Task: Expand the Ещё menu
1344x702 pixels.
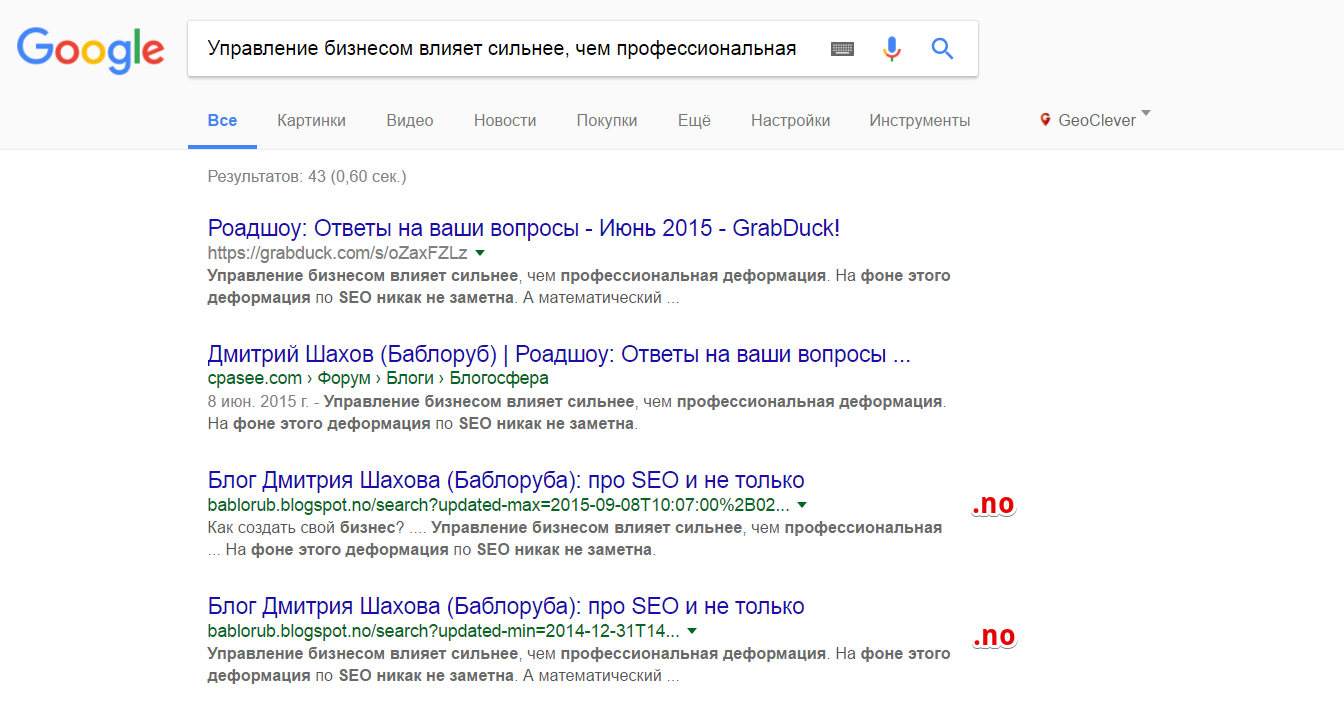Action: click(x=694, y=120)
